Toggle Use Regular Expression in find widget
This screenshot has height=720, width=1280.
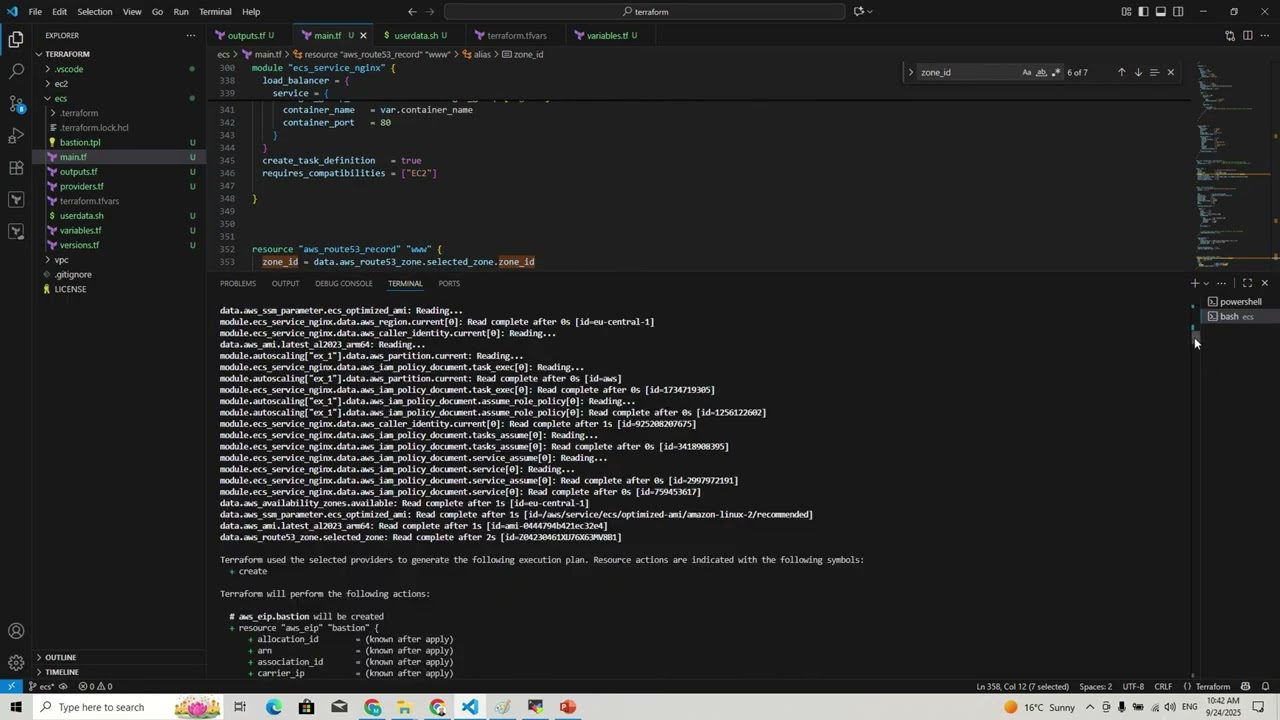click(1055, 72)
